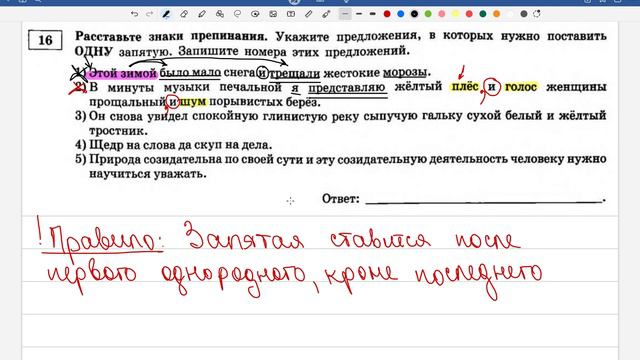Choose the medium stroke width

pyautogui.click(x=359, y=14)
